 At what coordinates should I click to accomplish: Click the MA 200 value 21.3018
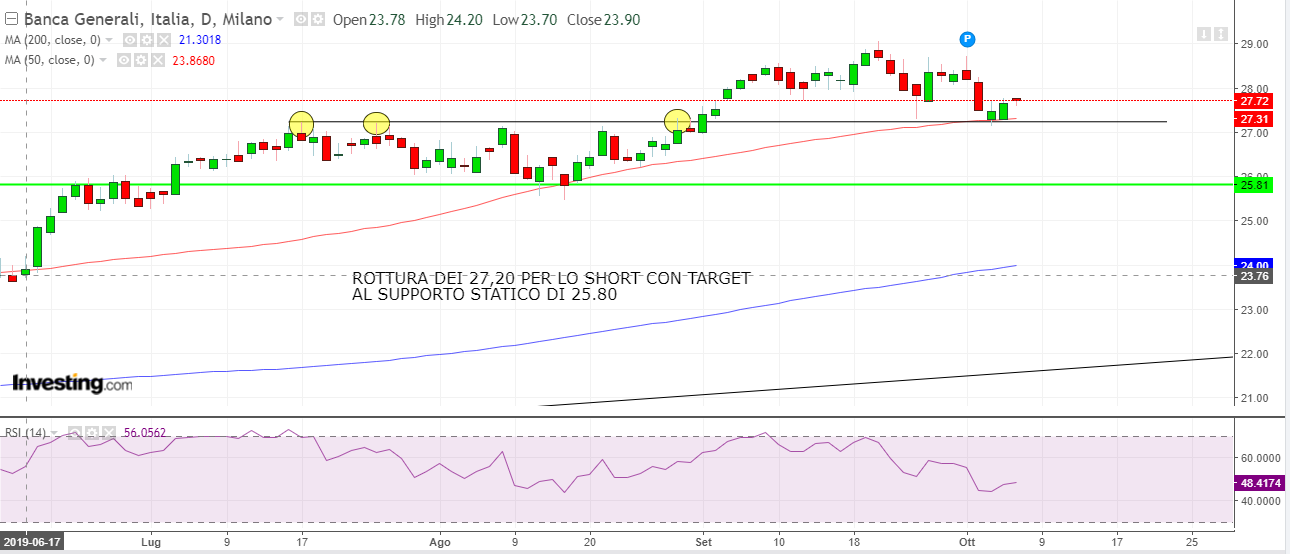(x=199, y=40)
